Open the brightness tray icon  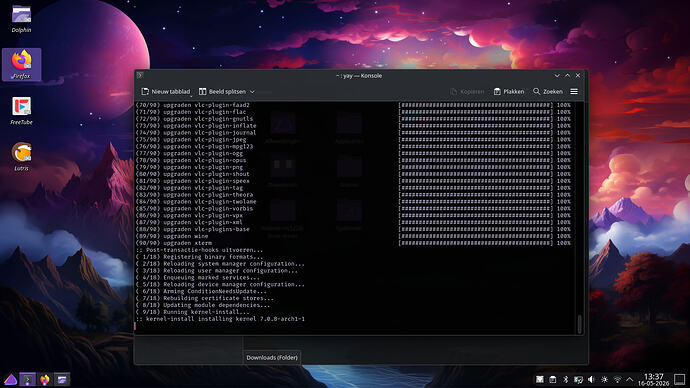tap(604, 379)
